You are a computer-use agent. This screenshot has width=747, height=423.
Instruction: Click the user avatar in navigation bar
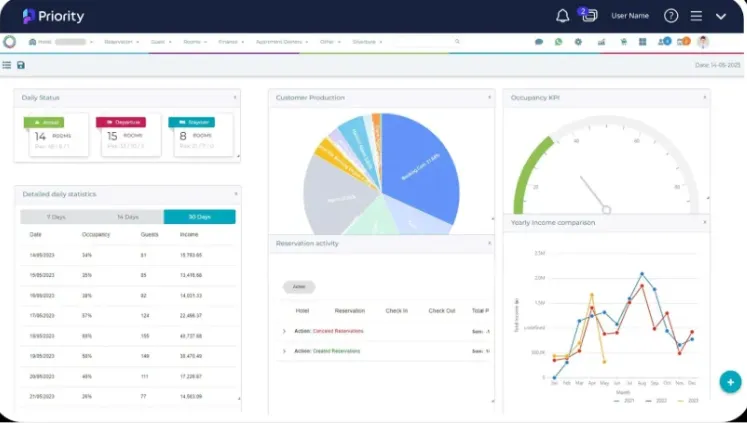(x=703, y=42)
